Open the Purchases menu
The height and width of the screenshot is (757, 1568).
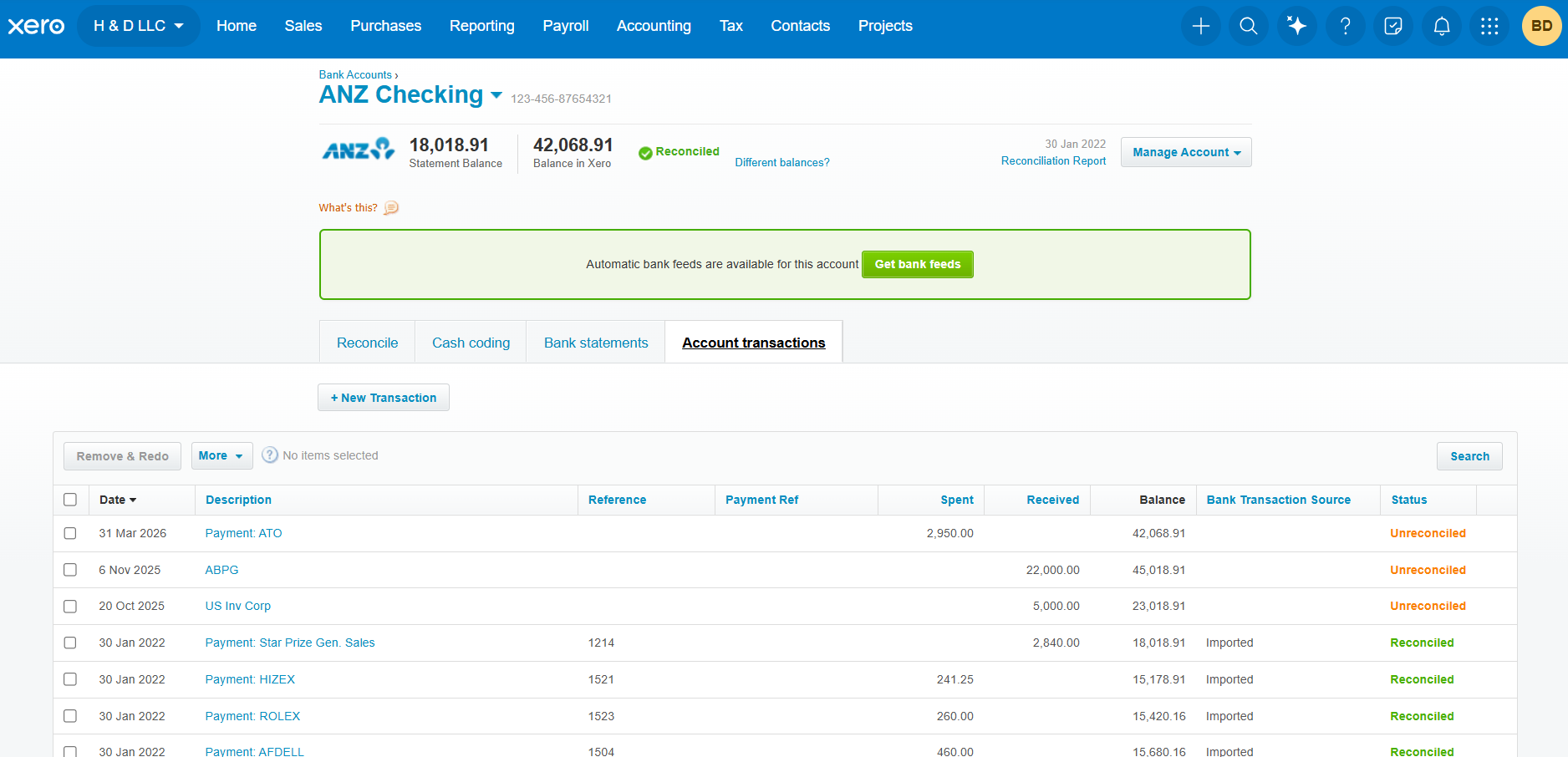(386, 26)
